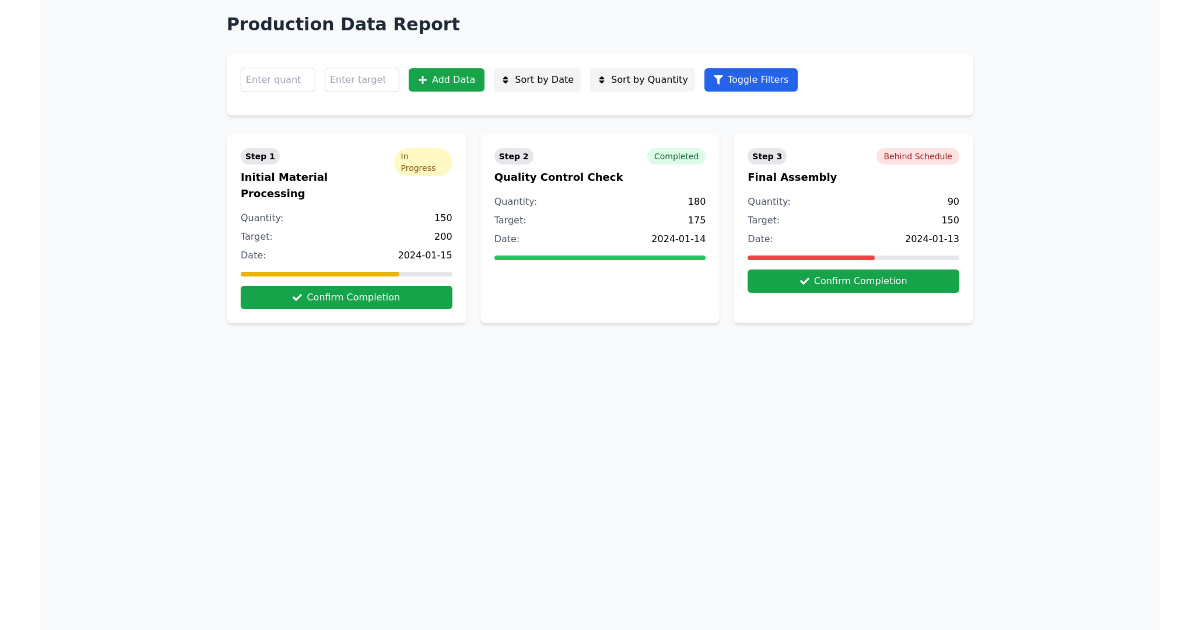Click the sort arrows icon beside Sort by Quantity
Viewport: 1200px width, 630px height.
pos(601,80)
